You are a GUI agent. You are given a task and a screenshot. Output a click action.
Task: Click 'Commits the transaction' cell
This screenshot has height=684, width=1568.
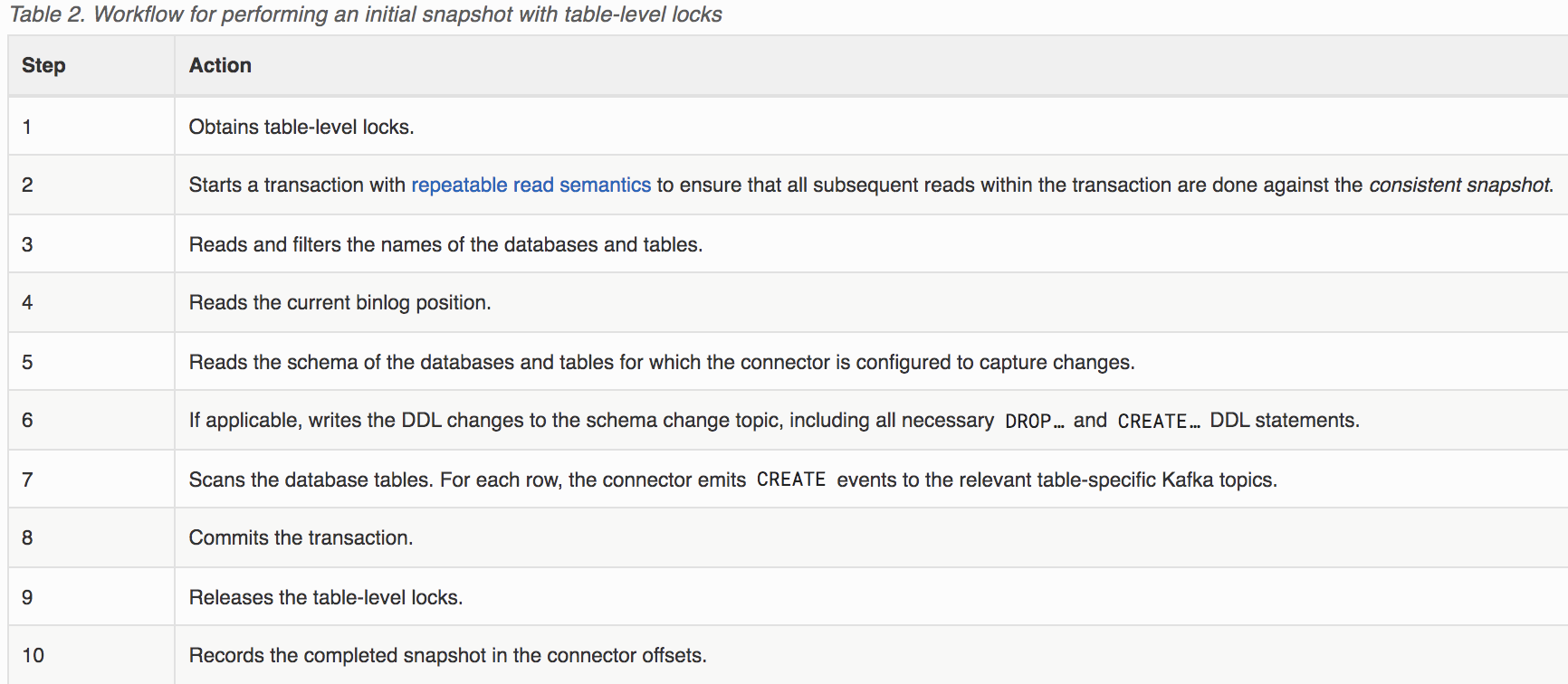871,537
